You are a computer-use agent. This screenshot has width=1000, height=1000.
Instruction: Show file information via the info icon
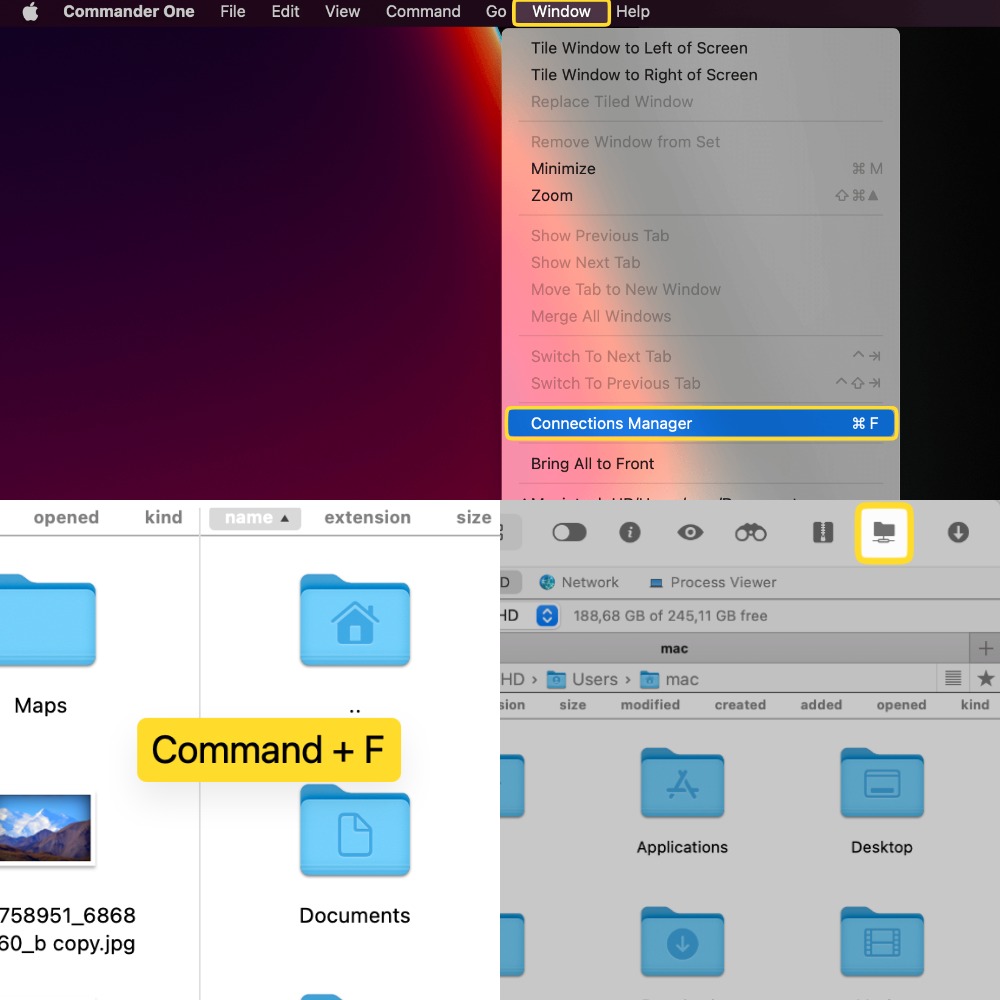click(629, 532)
